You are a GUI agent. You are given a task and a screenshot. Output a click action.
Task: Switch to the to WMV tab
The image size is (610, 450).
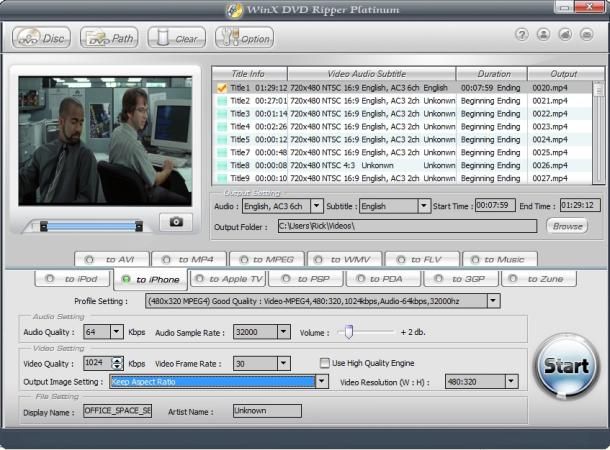coord(344,259)
